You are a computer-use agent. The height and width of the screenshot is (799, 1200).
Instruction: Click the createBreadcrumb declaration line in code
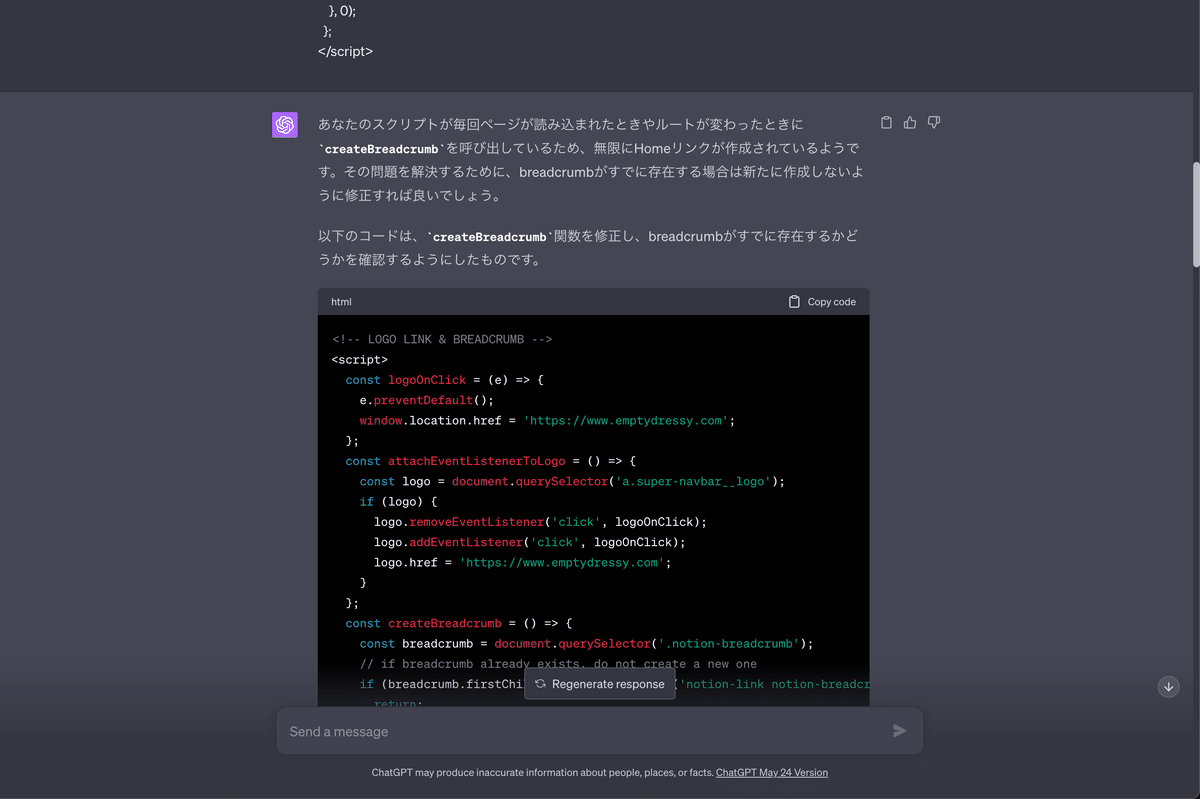pos(459,623)
